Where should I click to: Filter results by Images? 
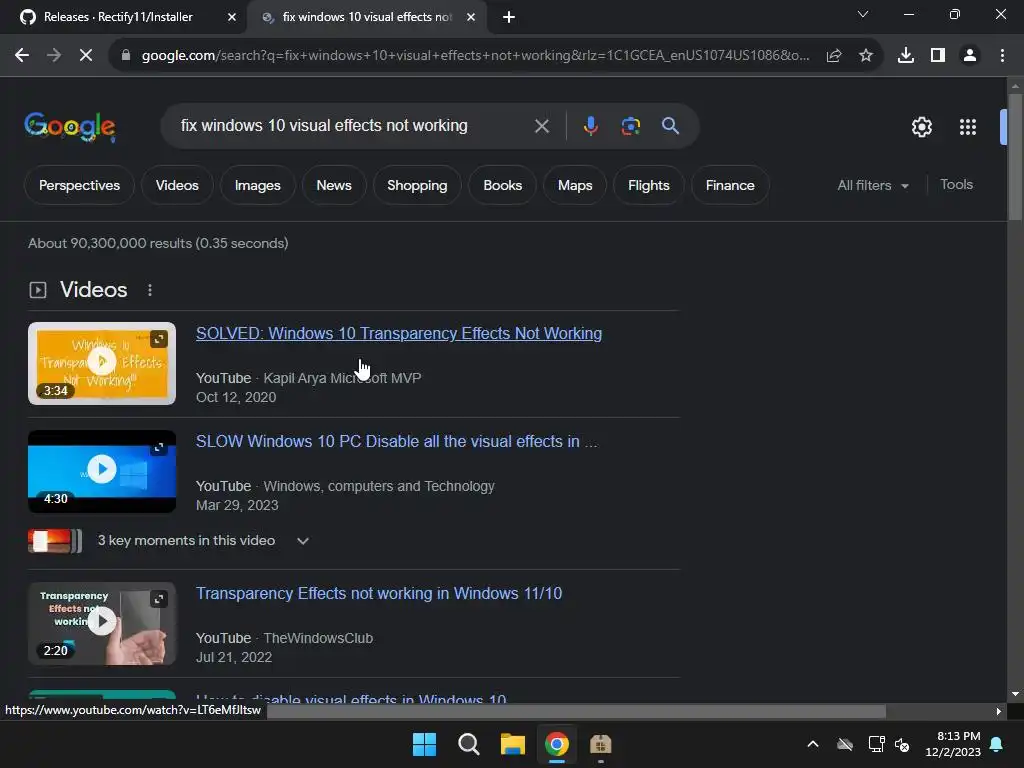click(257, 185)
